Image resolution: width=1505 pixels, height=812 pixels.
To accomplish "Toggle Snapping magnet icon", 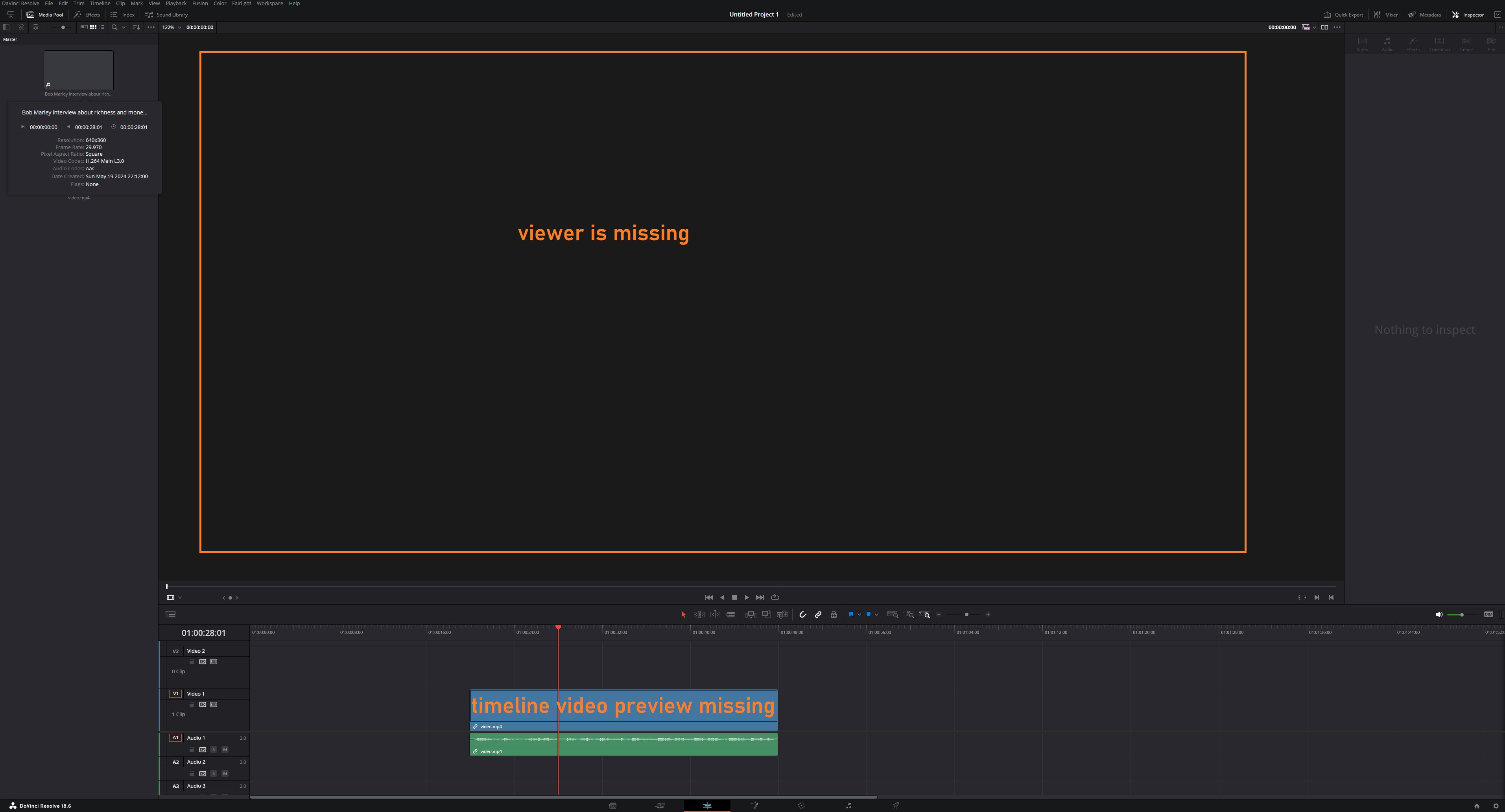I will click(x=803, y=615).
